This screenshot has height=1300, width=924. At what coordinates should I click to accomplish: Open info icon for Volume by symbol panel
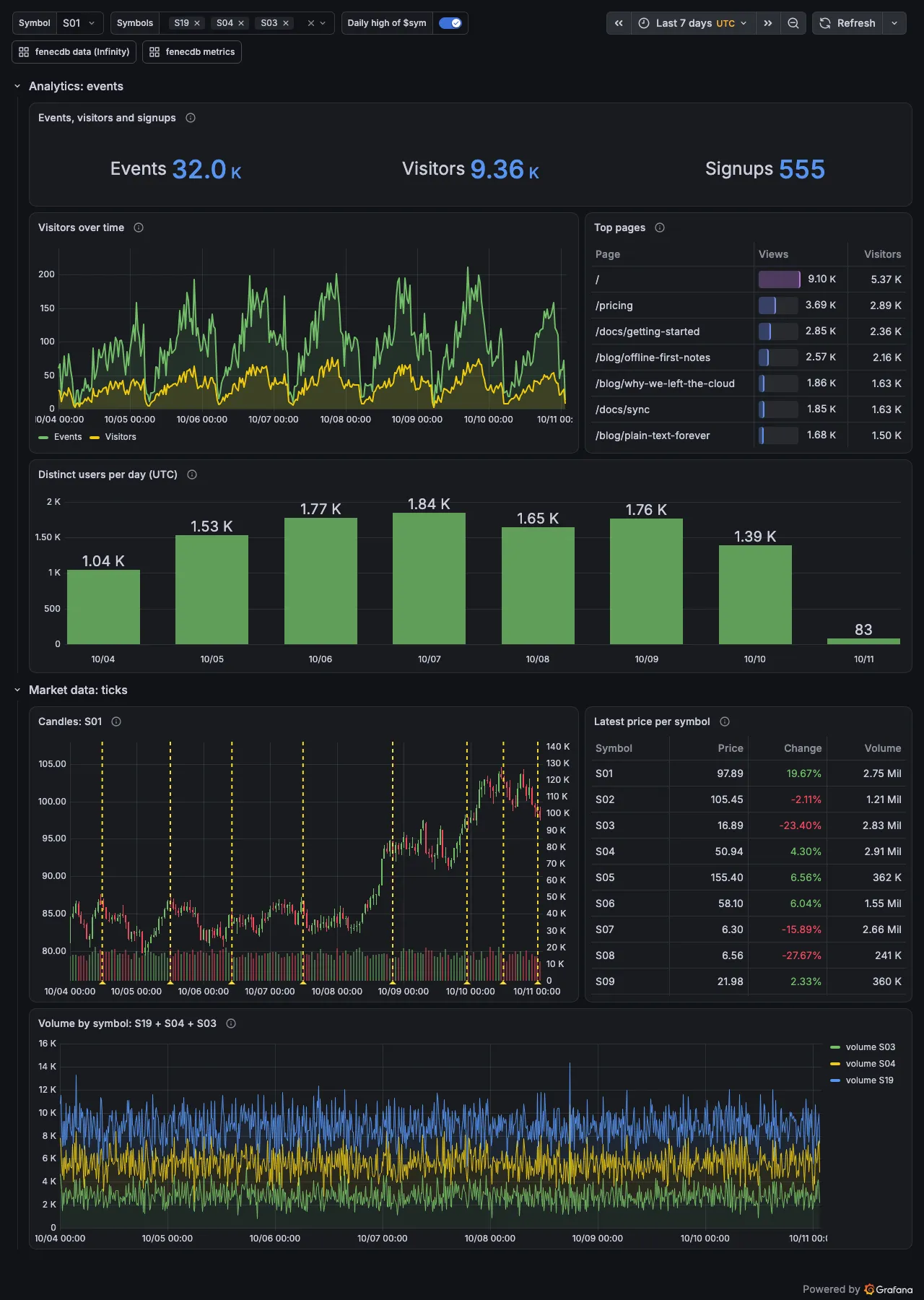[x=231, y=1023]
